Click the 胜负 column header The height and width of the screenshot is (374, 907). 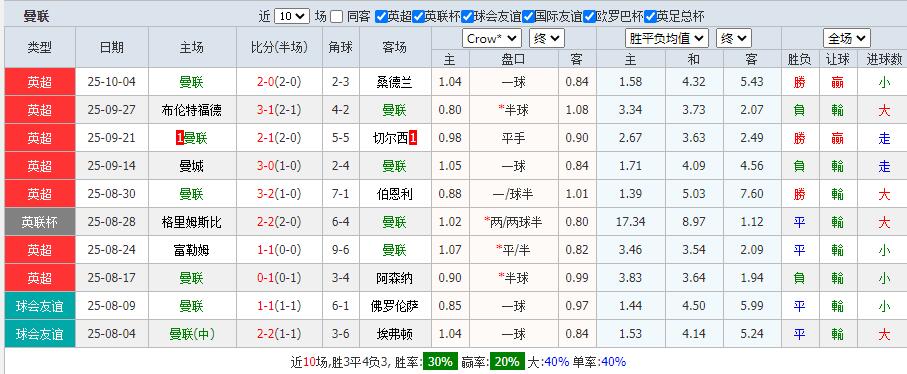tap(799, 59)
